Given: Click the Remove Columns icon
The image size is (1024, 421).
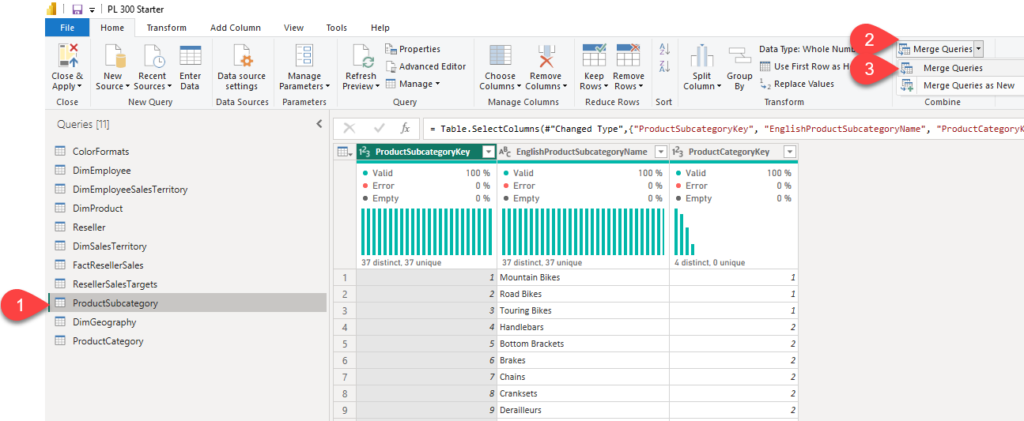Looking at the screenshot, I should pyautogui.click(x=546, y=56).
